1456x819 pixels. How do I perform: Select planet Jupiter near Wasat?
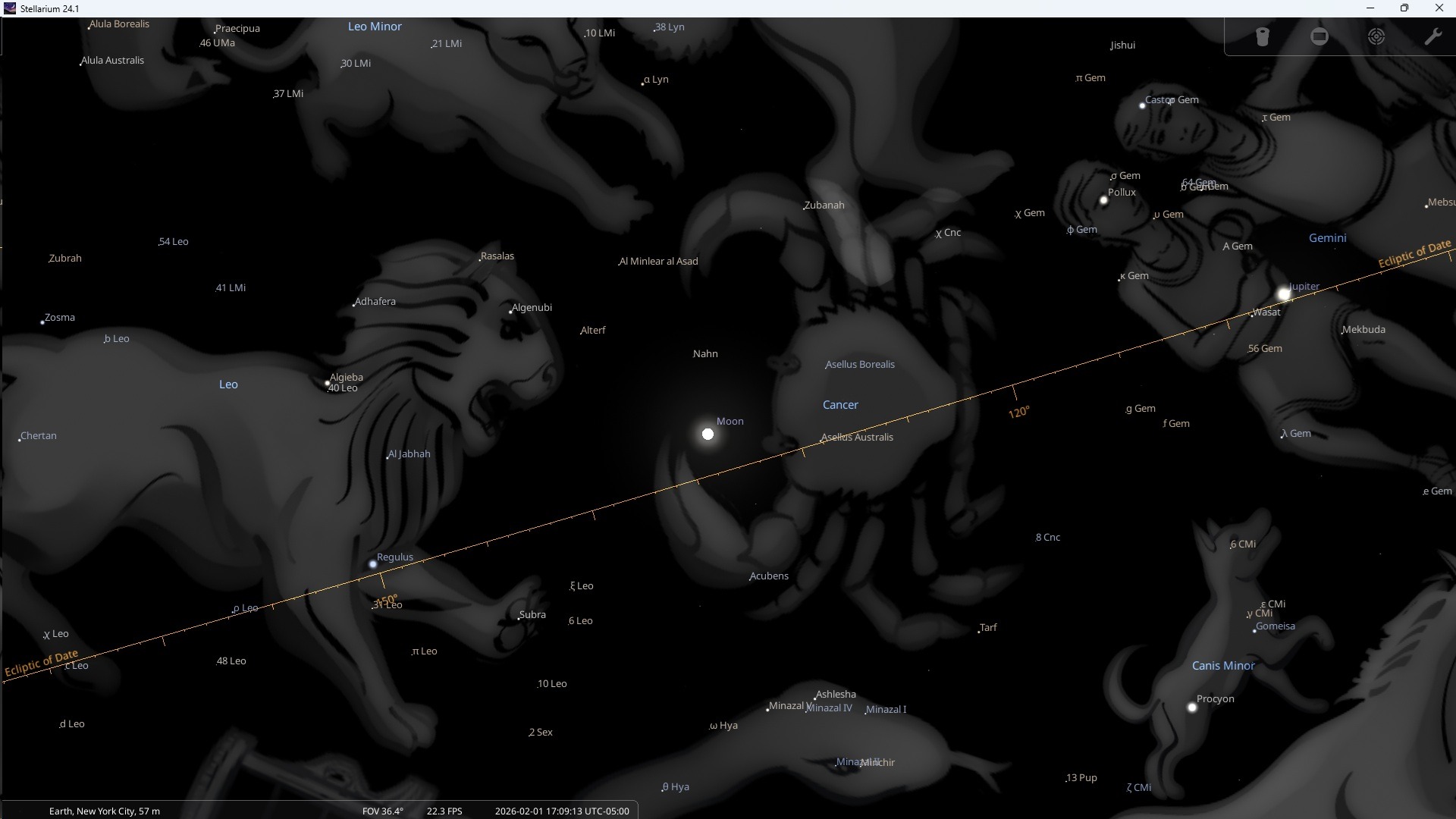tap(1284, 293)
